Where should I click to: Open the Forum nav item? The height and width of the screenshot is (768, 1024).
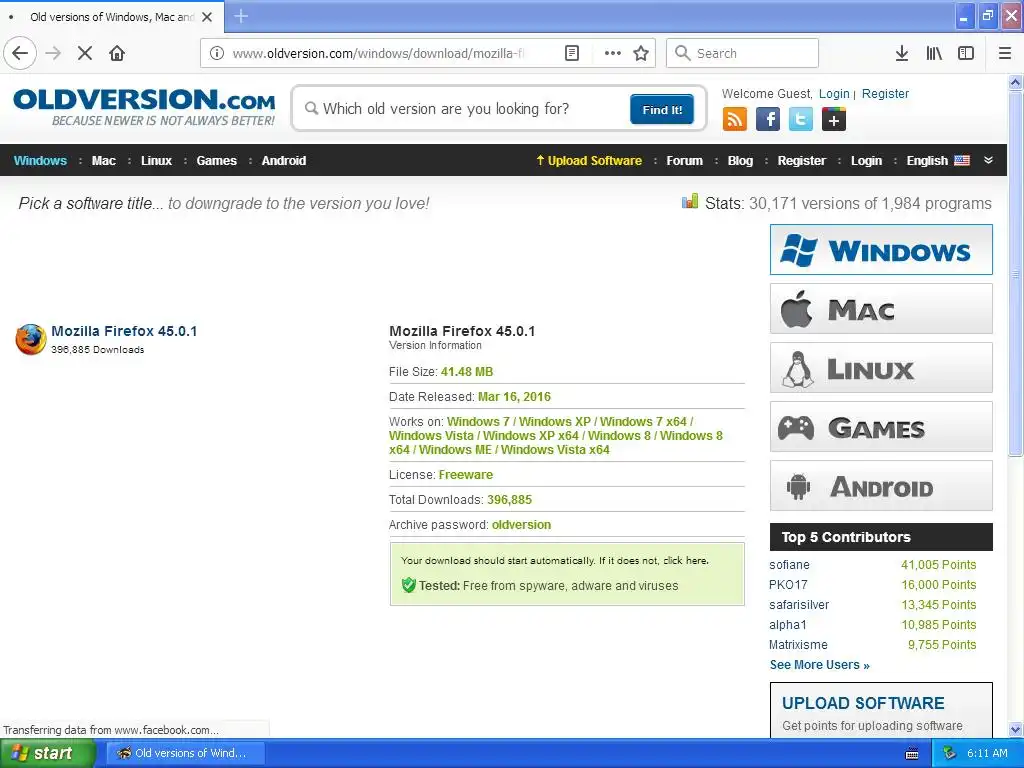(x=684, y=161)
